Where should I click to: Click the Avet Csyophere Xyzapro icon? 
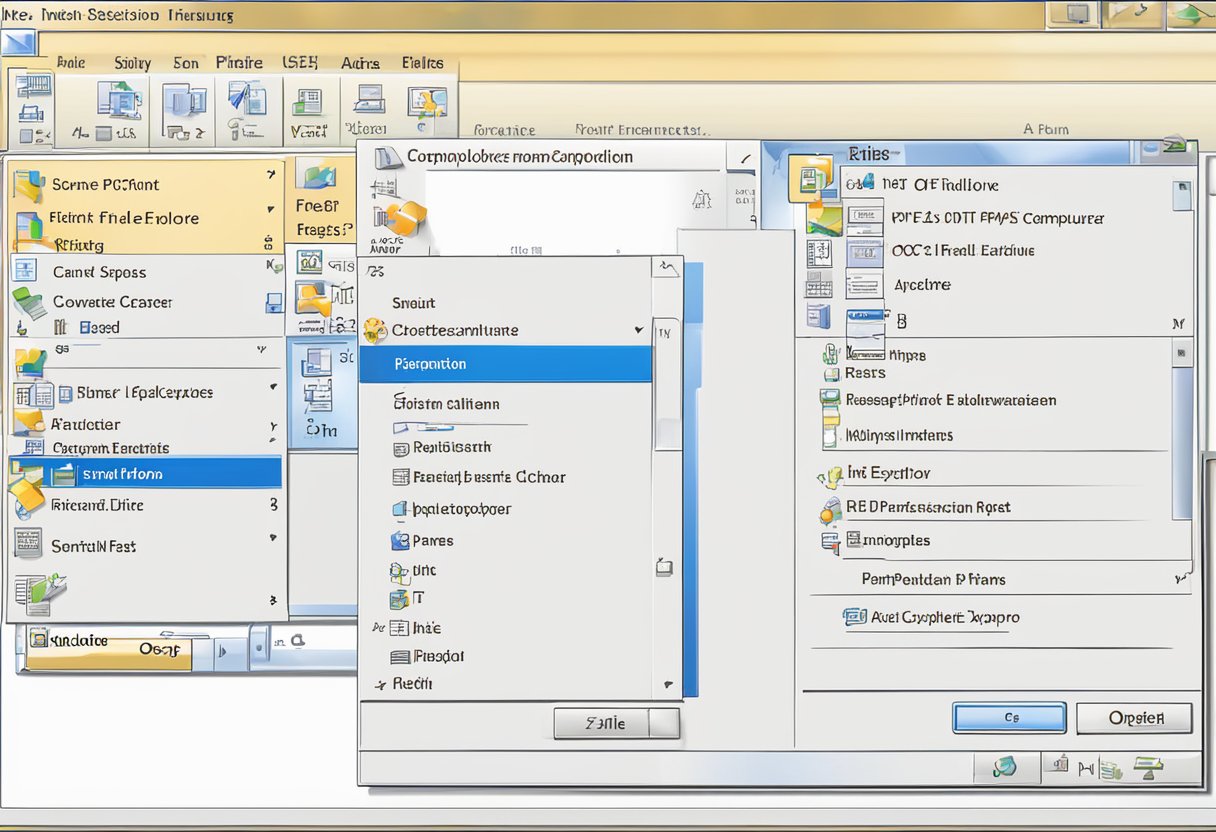(856, 618)
